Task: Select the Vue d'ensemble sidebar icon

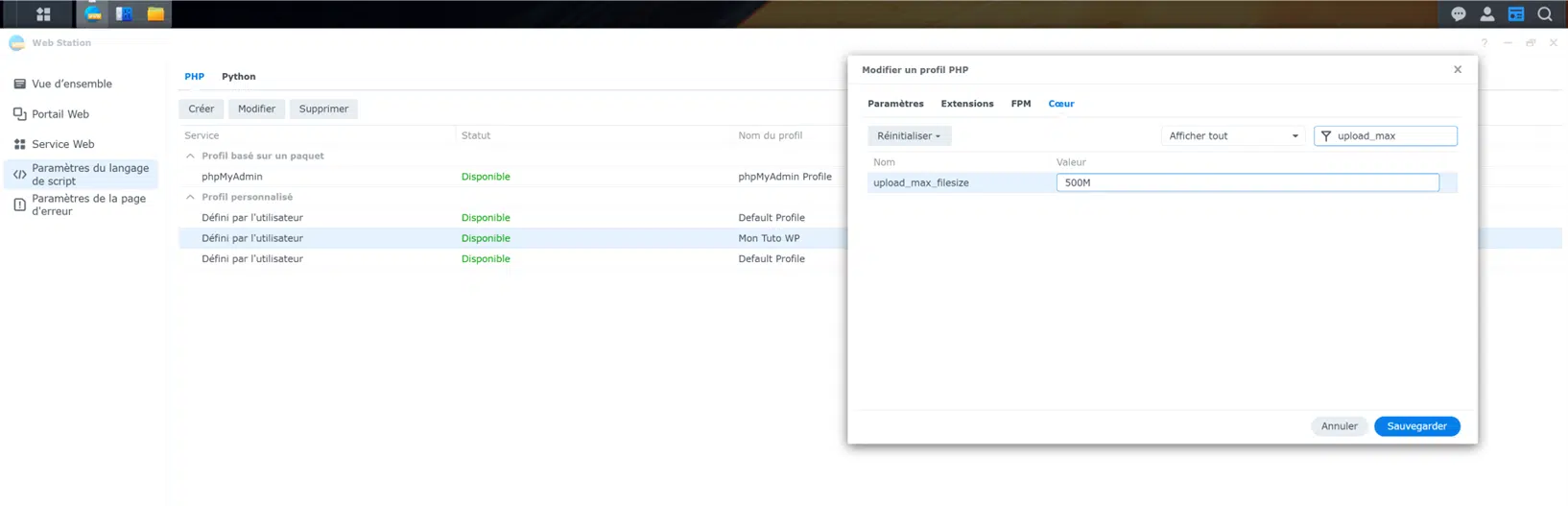Action: click(19, 84)
